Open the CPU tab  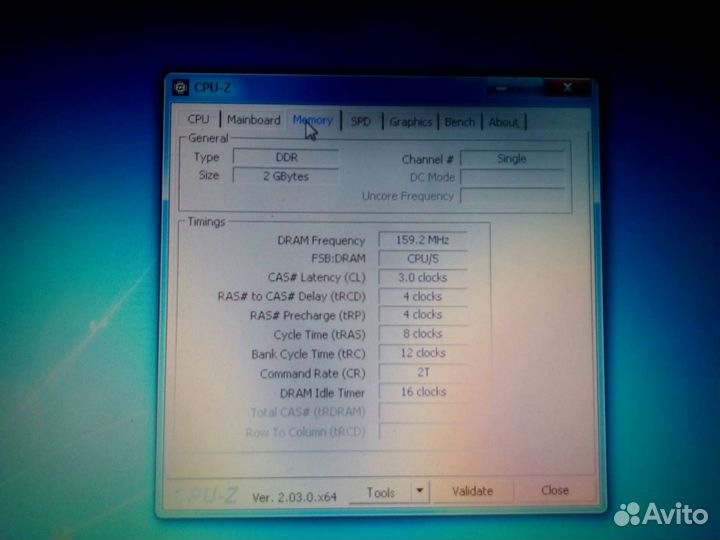198,119
